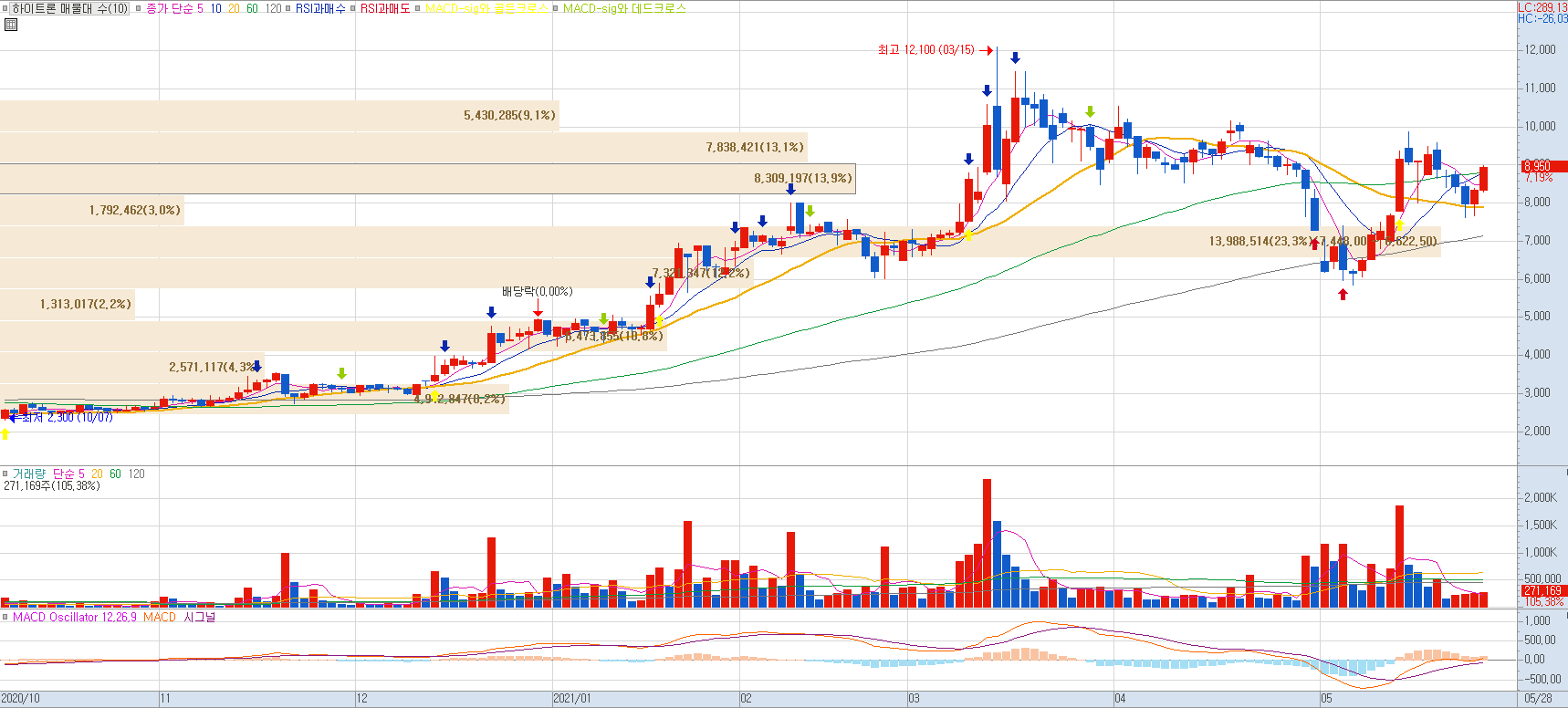Click the price 10-day moving average label
Screen dimensions: 1568x708
pos(215,8)
